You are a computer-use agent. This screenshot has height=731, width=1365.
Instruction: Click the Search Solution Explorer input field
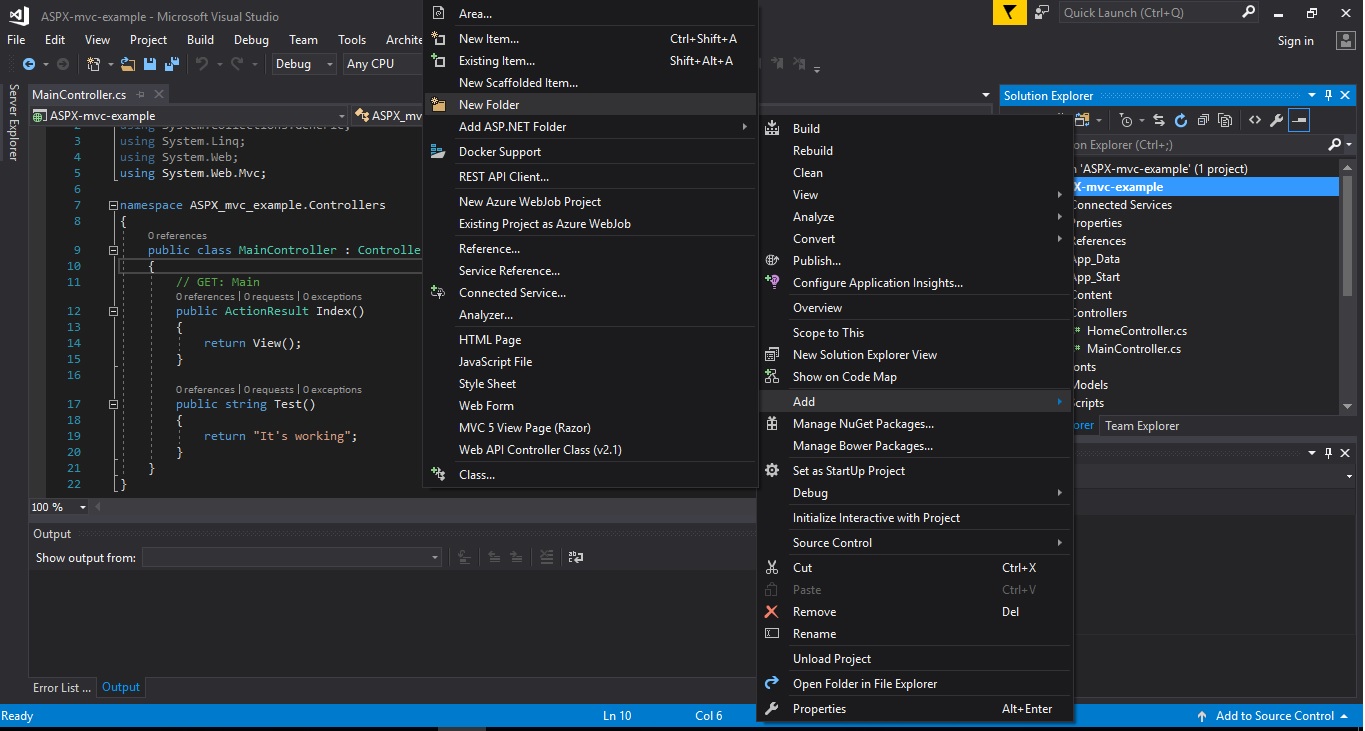pyautogui.click(x=1200, y=145)
